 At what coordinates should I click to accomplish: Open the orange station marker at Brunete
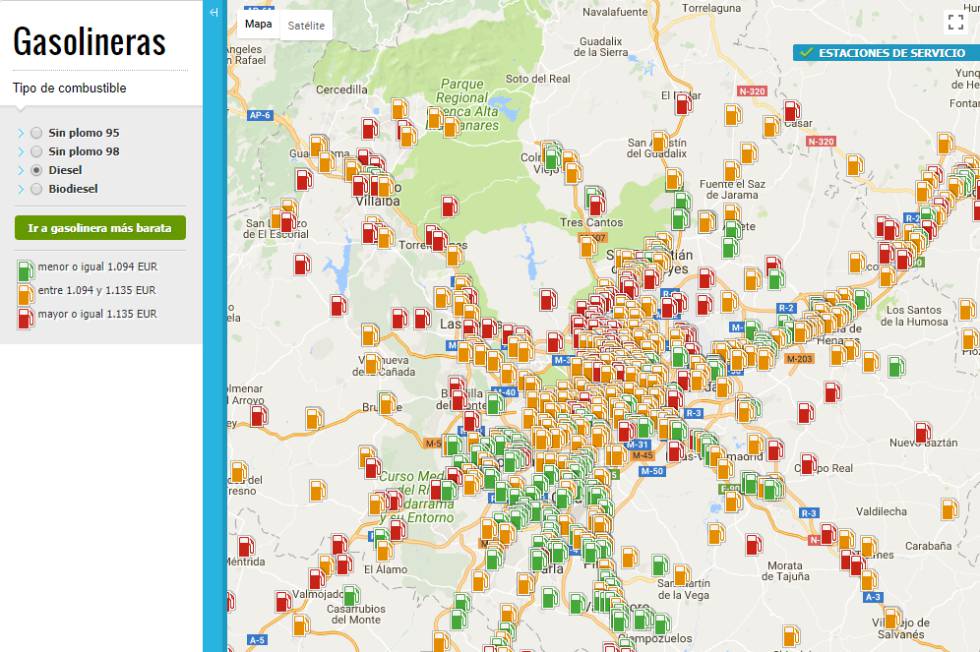pos(387,403)
